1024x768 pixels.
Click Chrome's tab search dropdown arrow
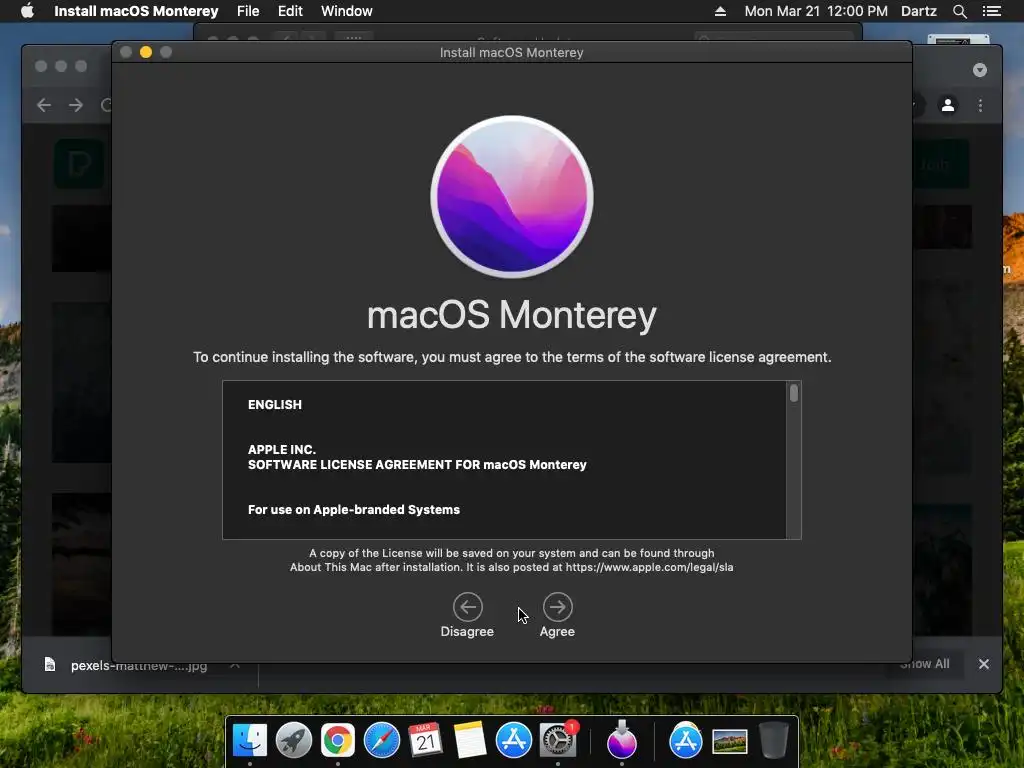[x=980, y=70]
